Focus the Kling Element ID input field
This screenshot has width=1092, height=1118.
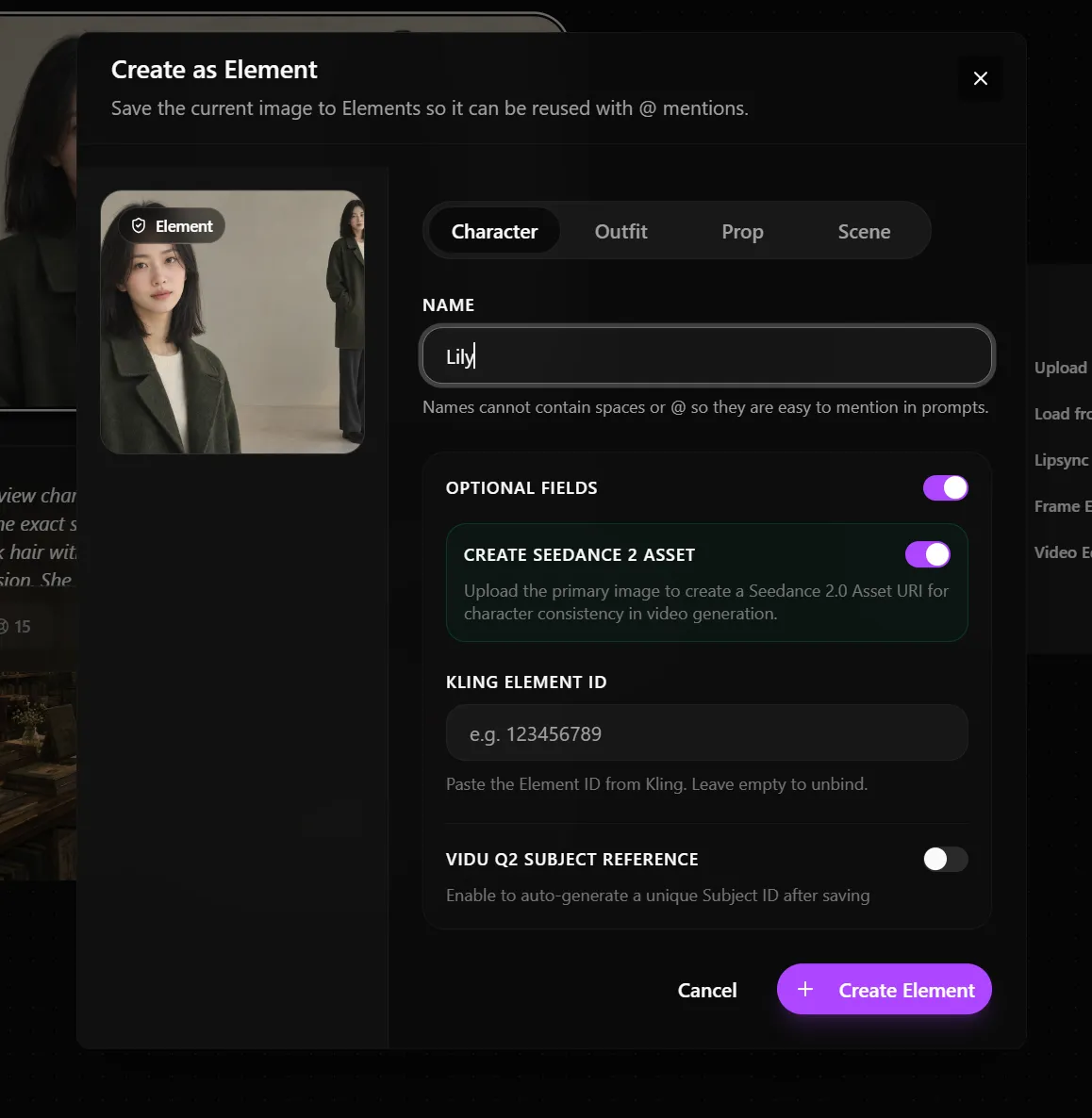(706, 733)
